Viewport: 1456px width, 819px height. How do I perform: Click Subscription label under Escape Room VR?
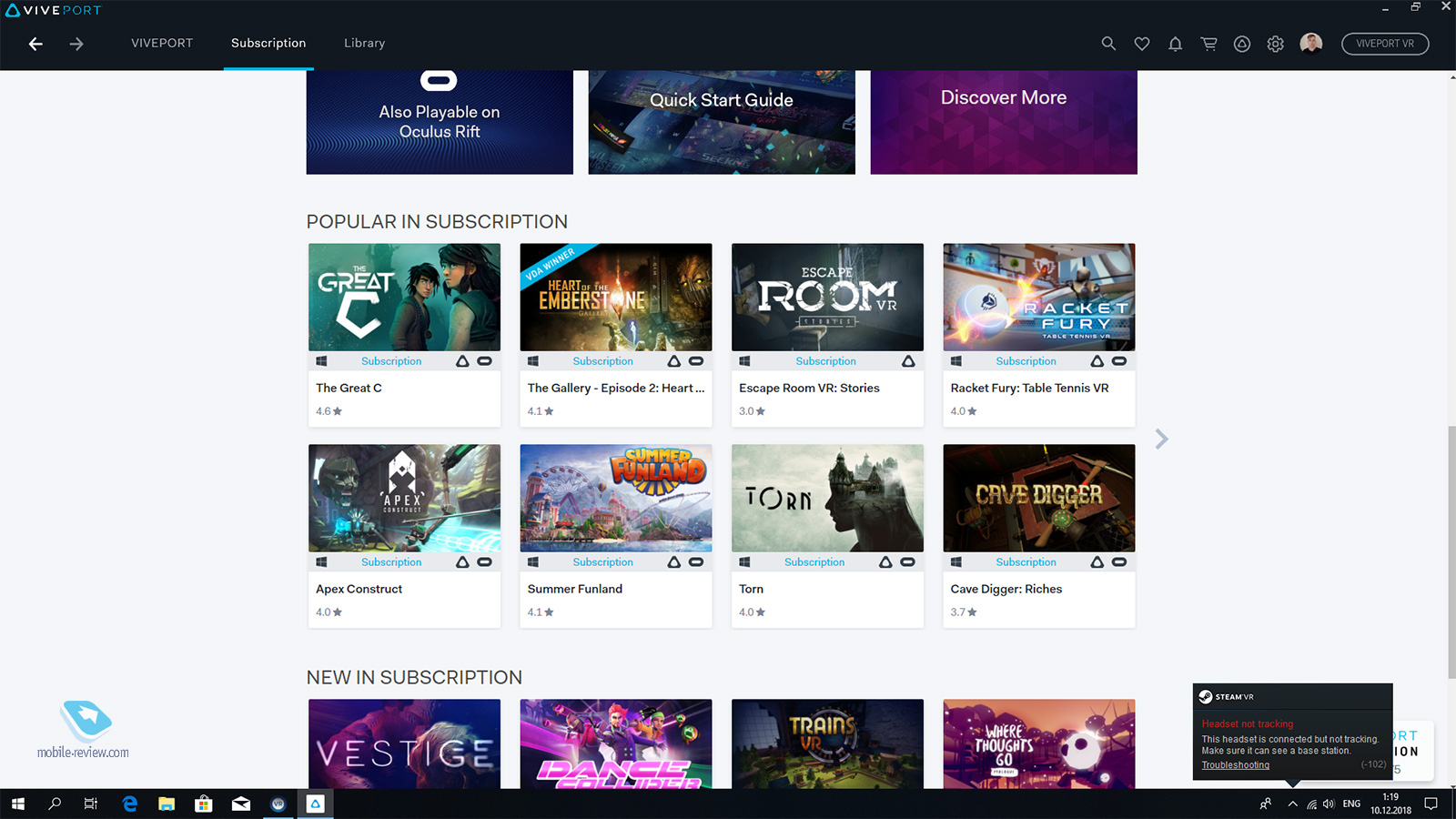825,361
